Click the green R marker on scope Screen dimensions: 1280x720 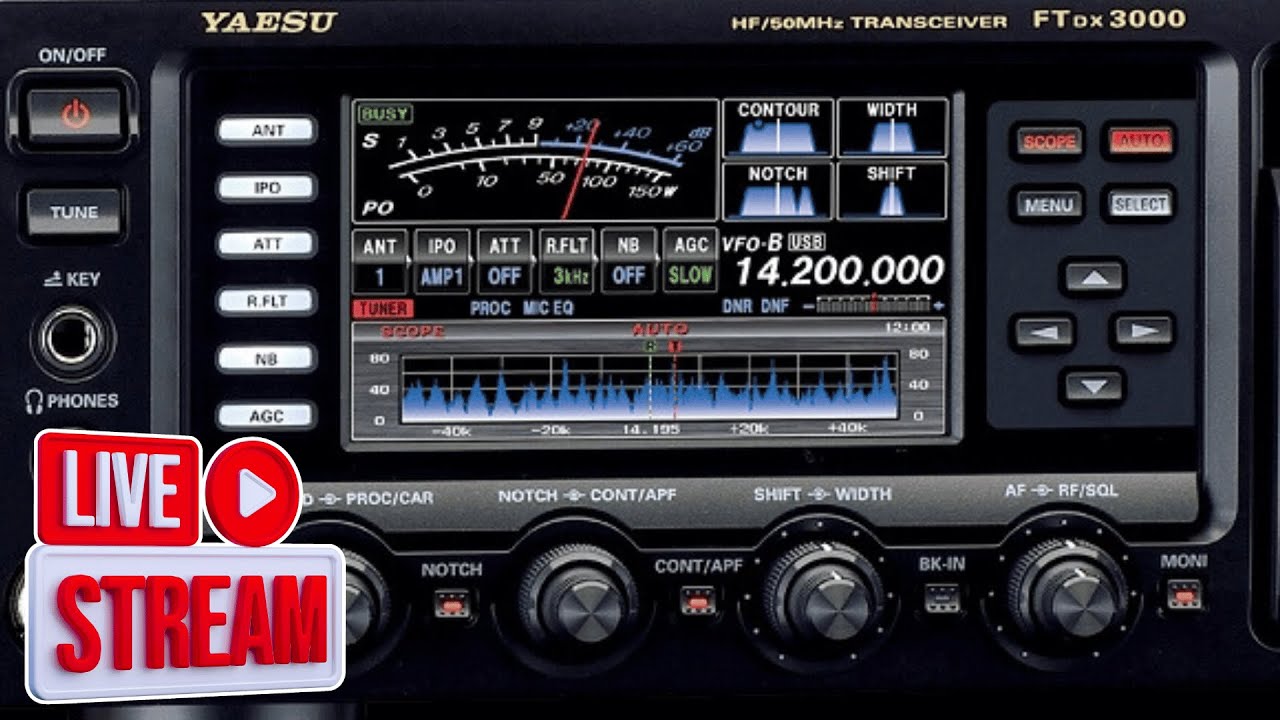click(x=650, y=347)
